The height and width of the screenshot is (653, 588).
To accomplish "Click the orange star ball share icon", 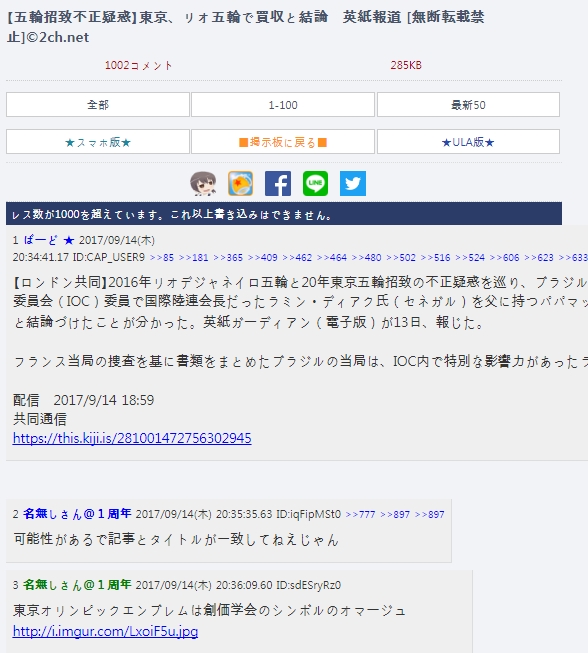I will click(240, 183).
